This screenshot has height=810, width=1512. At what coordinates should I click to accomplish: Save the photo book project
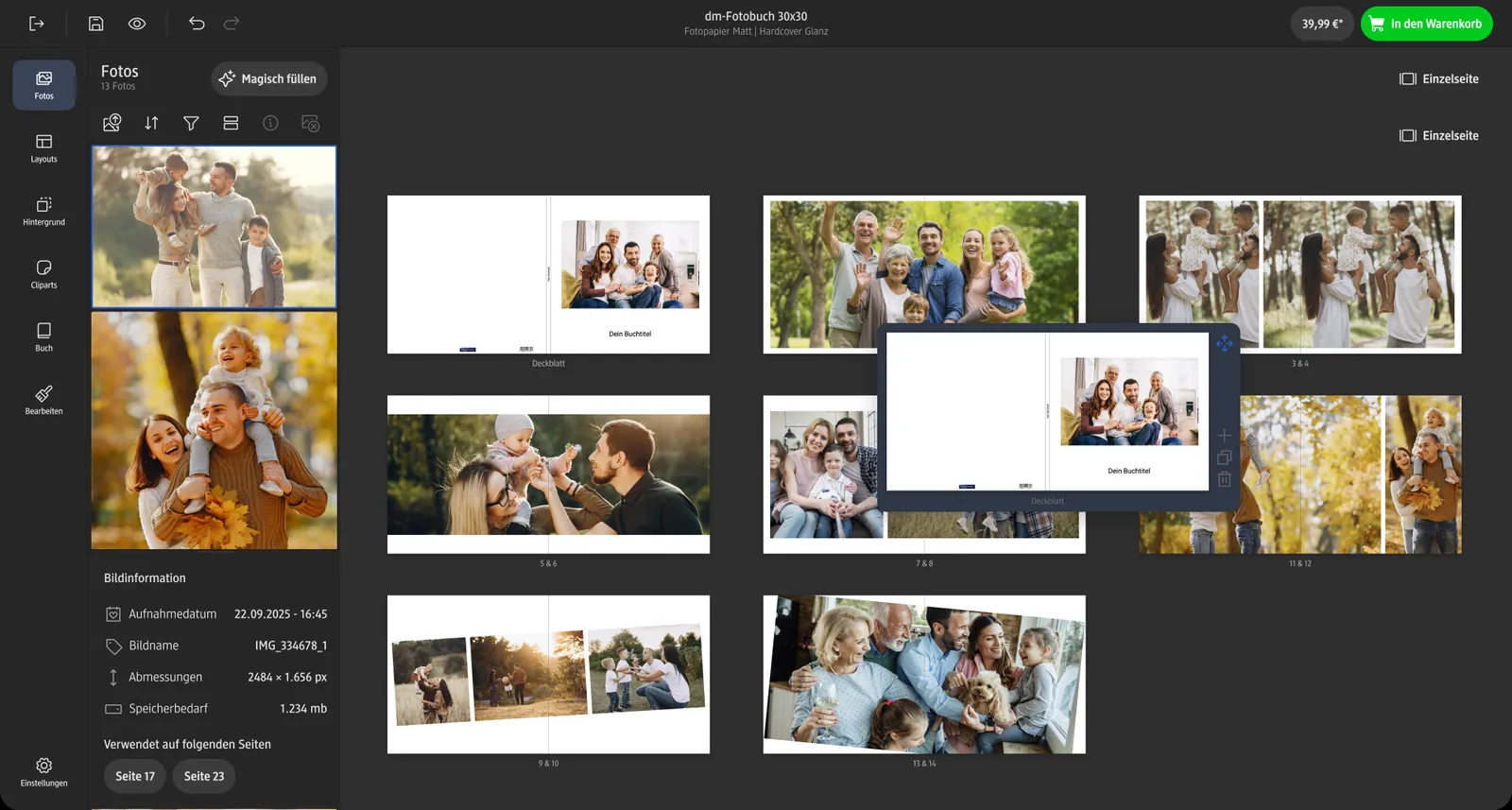[x=95, y=24]
